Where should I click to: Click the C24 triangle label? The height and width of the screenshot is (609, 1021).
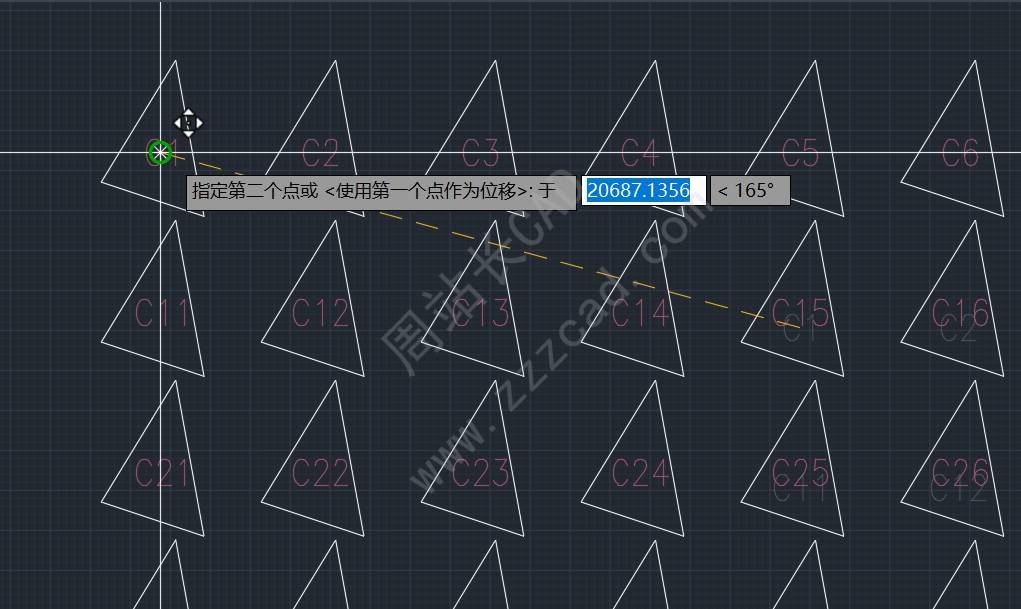pyautogui.click(x=641, y=473)
